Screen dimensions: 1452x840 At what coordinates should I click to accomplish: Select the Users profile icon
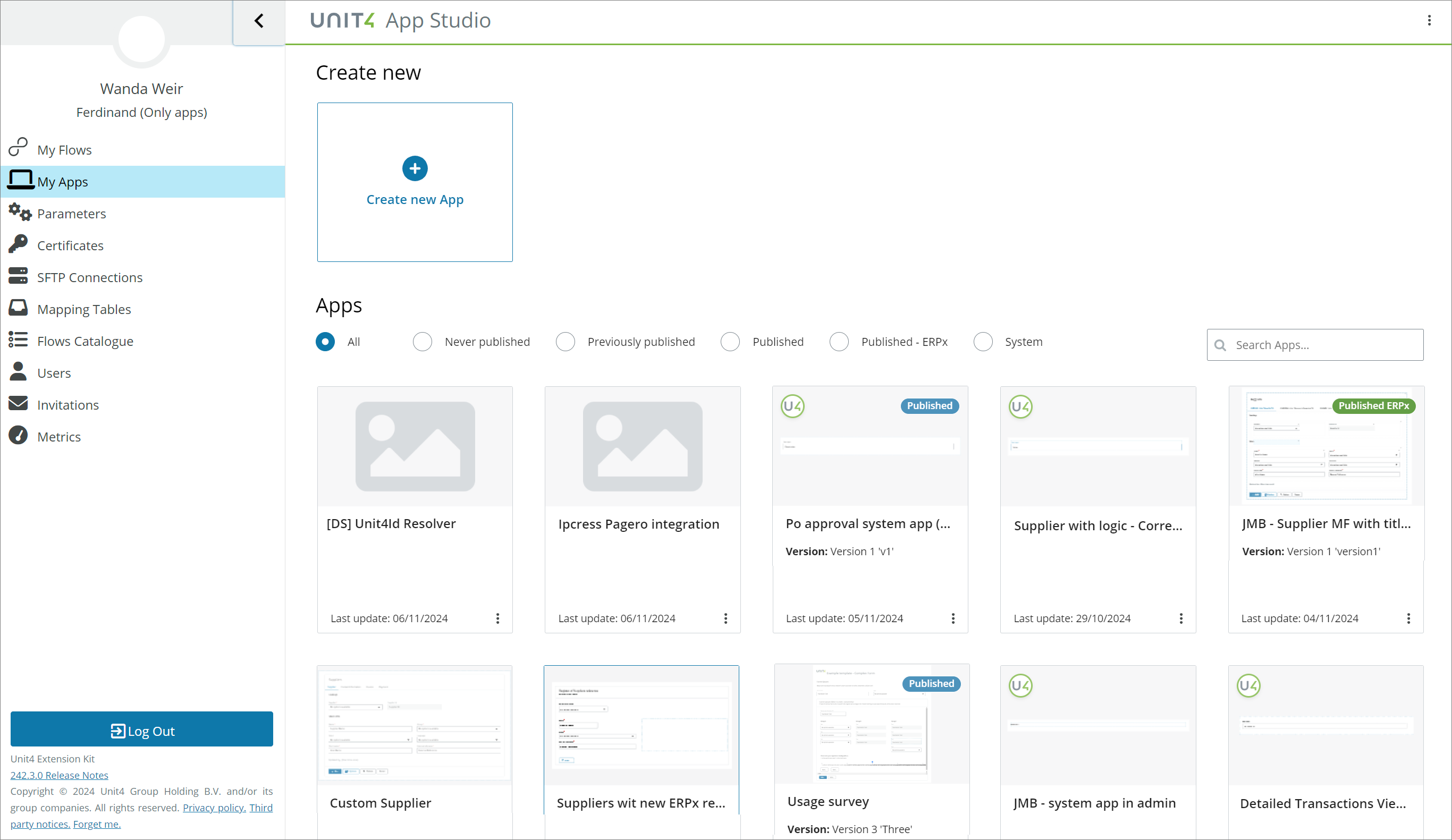[x=18, y=372]
